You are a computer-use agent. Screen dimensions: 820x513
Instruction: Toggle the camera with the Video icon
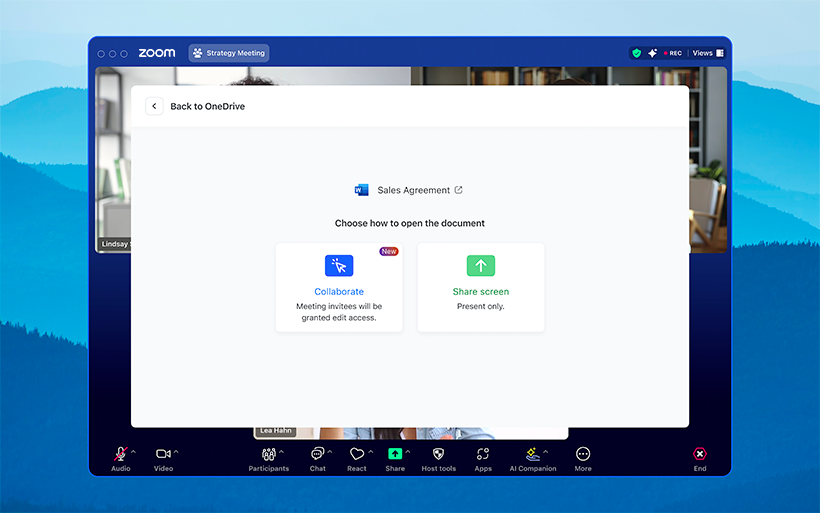(x=163, y=454)
